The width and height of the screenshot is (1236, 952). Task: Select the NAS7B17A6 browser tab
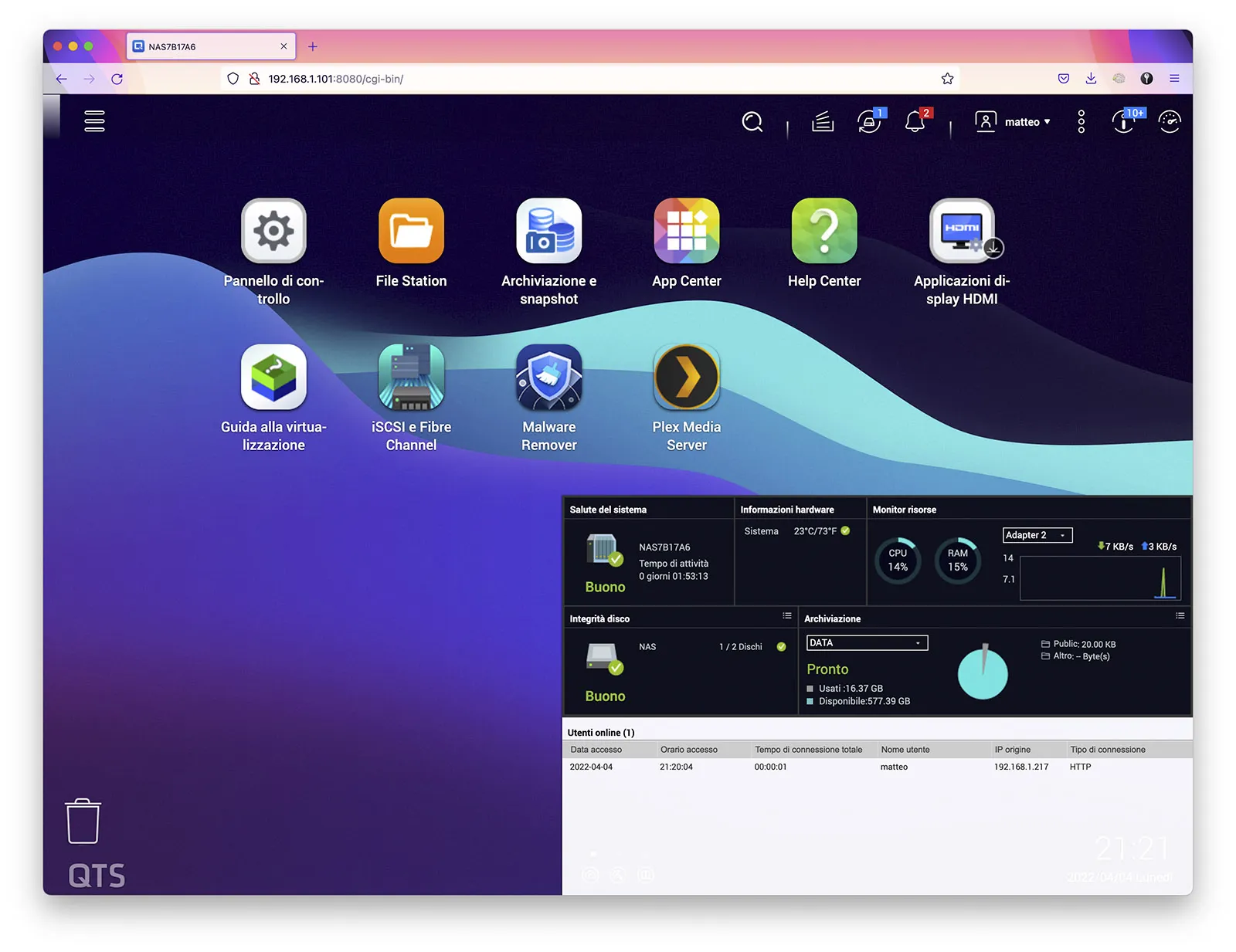tap(201, 46)
